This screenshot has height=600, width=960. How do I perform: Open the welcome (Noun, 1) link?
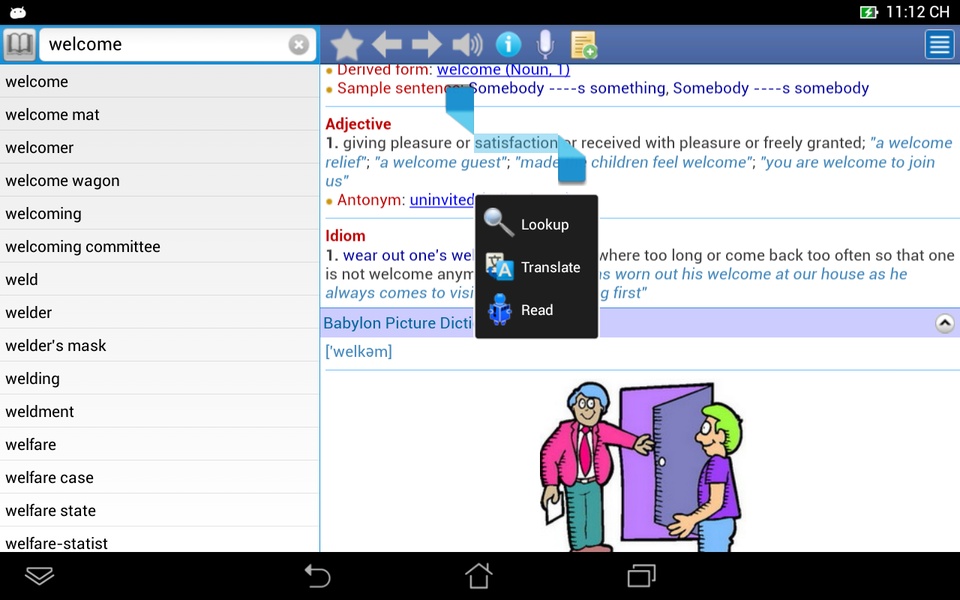(503, 70)
